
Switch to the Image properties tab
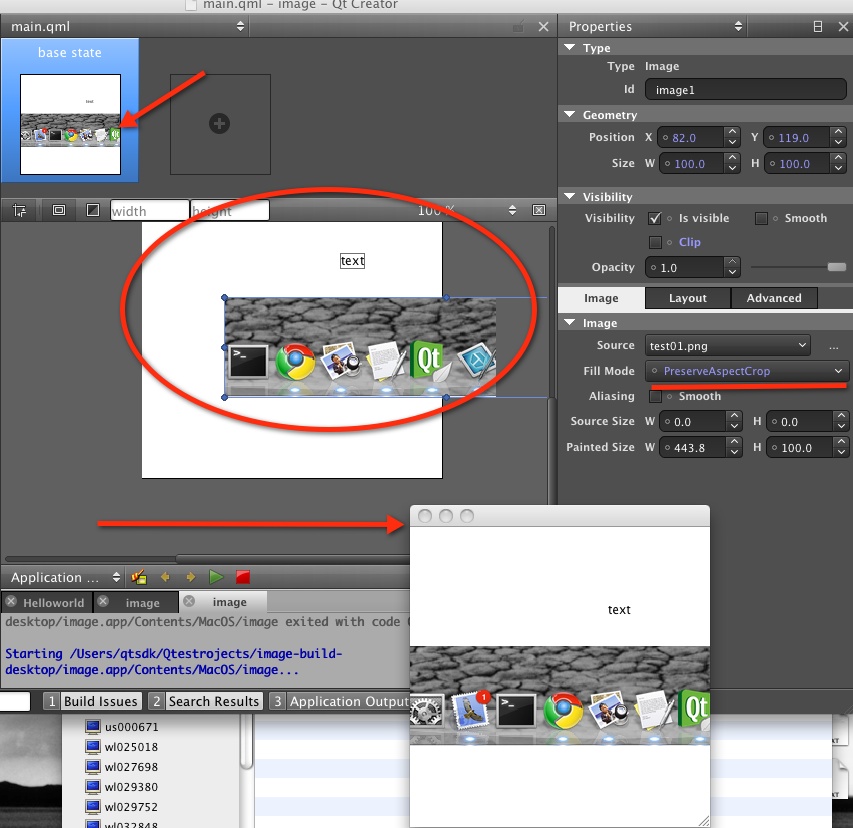(601, 298)
